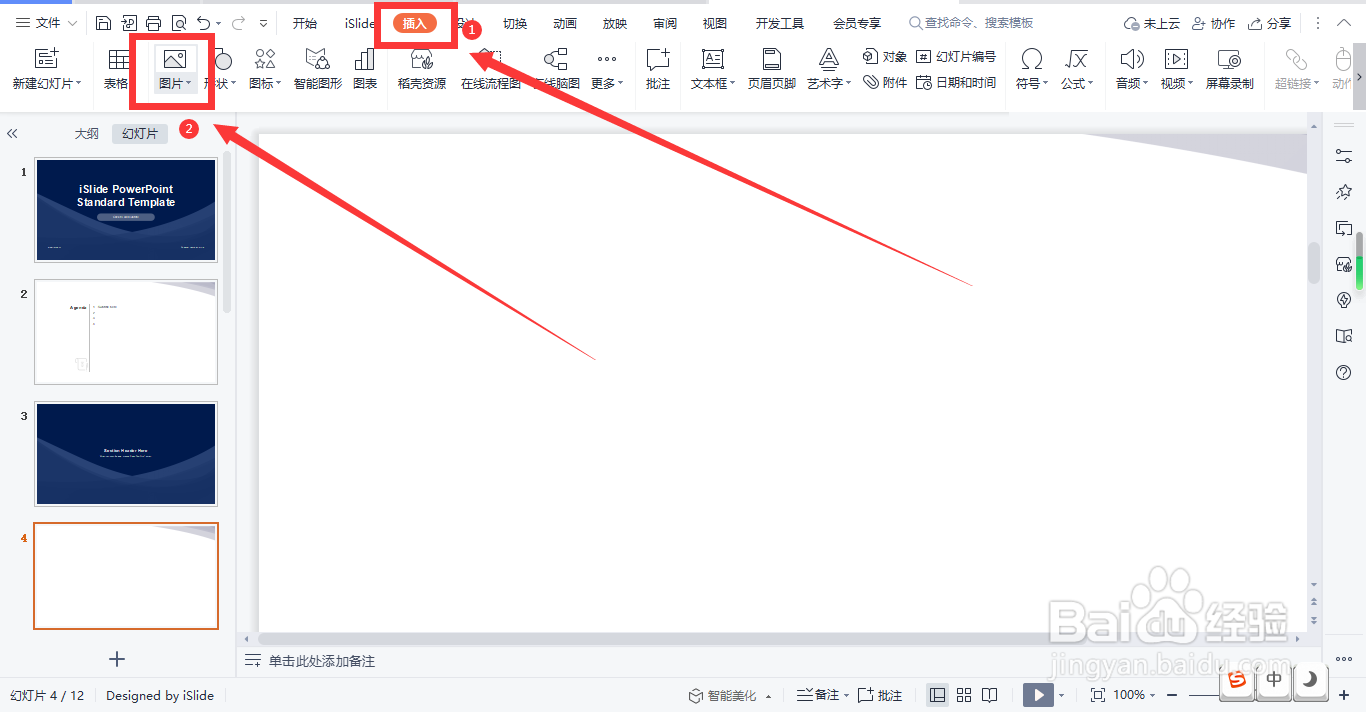Switch to slide sorter grid view
The height and width of the screenshot is (712, 1366).
pos(964,695)
